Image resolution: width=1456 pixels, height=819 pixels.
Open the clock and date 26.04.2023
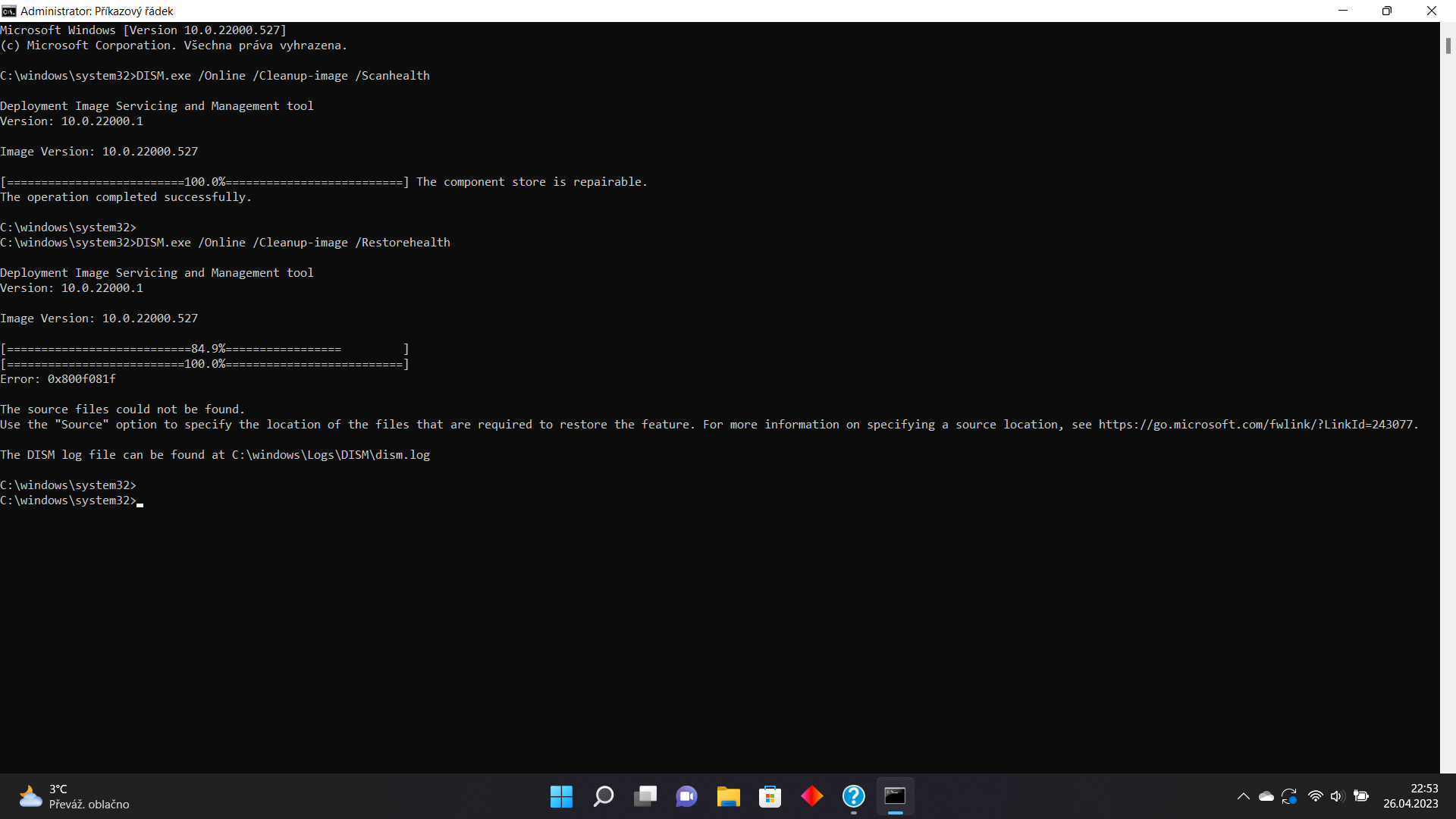point(1410,796)
